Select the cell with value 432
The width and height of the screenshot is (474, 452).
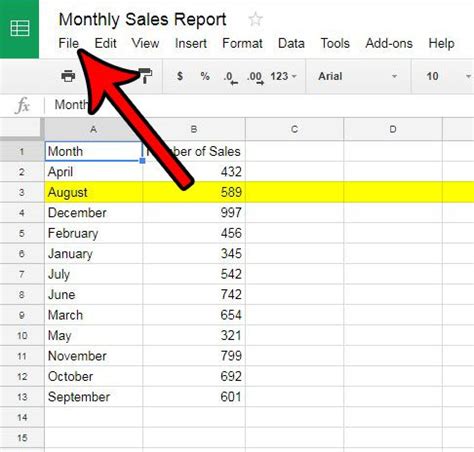[194, 172]
